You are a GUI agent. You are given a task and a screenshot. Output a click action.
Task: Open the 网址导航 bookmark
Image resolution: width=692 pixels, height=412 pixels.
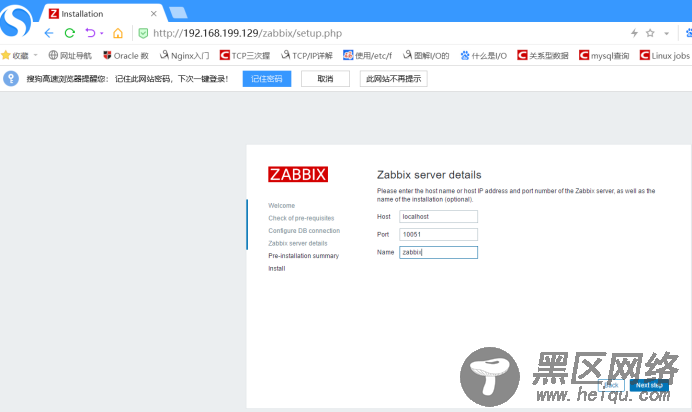tap(70, 56)
